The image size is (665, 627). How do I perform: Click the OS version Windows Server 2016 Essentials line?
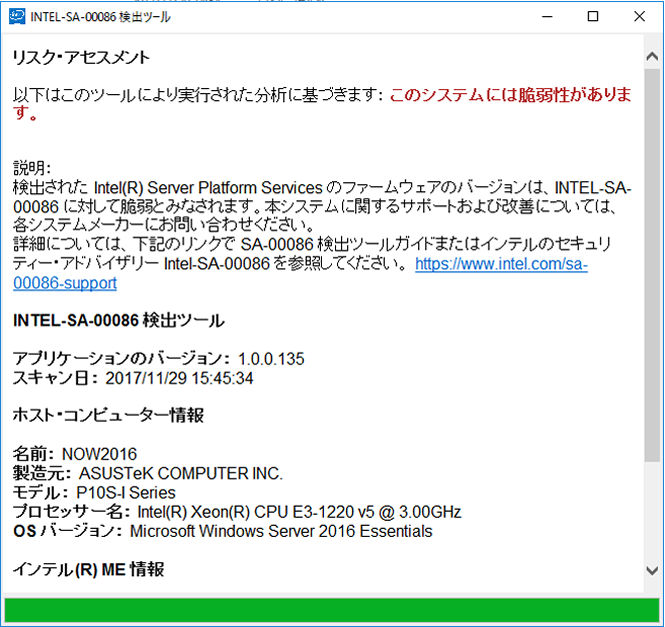coord(223,531)
